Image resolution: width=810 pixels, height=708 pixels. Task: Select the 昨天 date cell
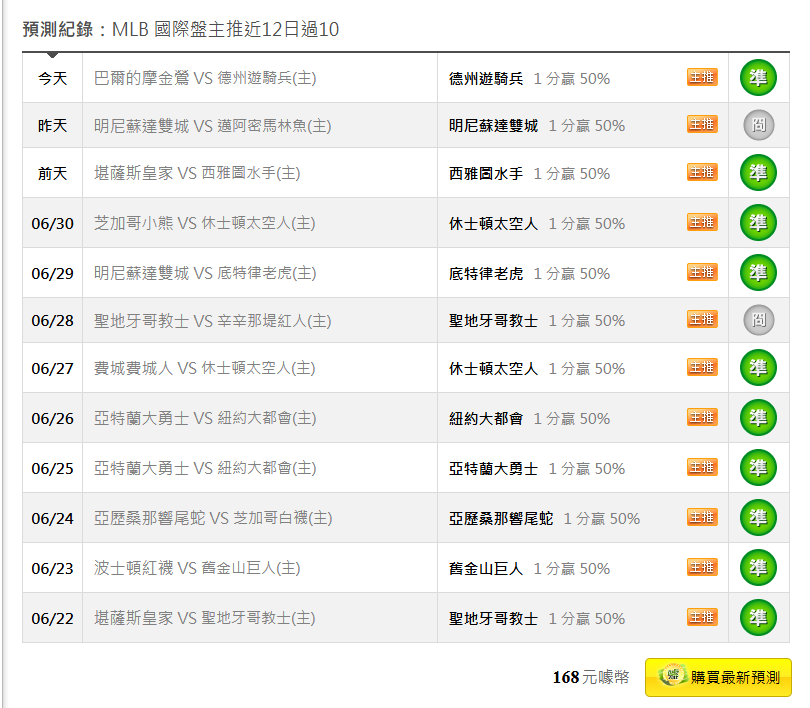(x=52, y=125)
